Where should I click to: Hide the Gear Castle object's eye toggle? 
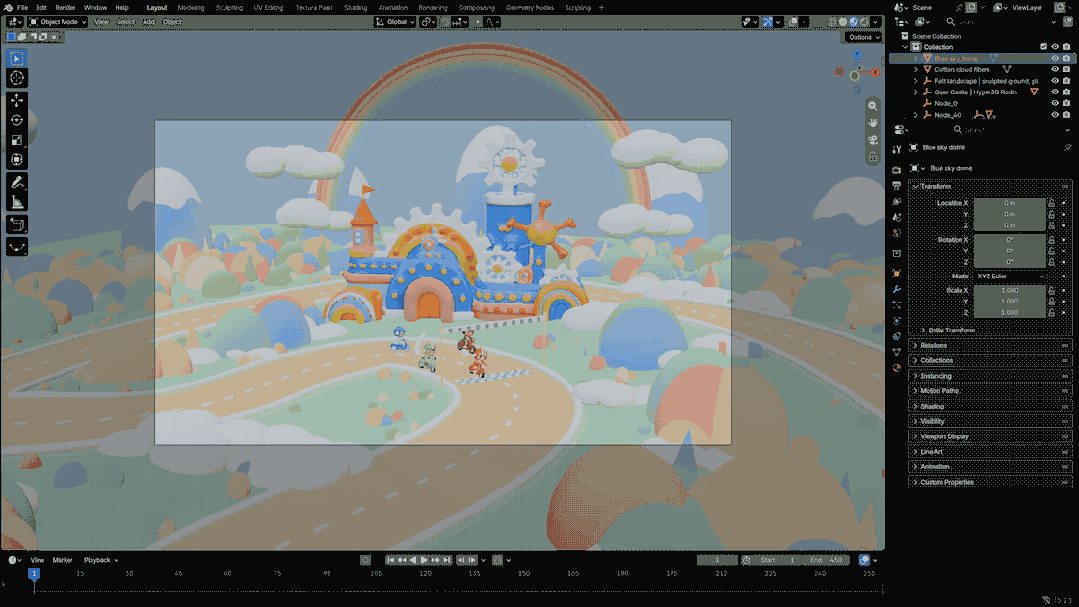coord(1055,92)
